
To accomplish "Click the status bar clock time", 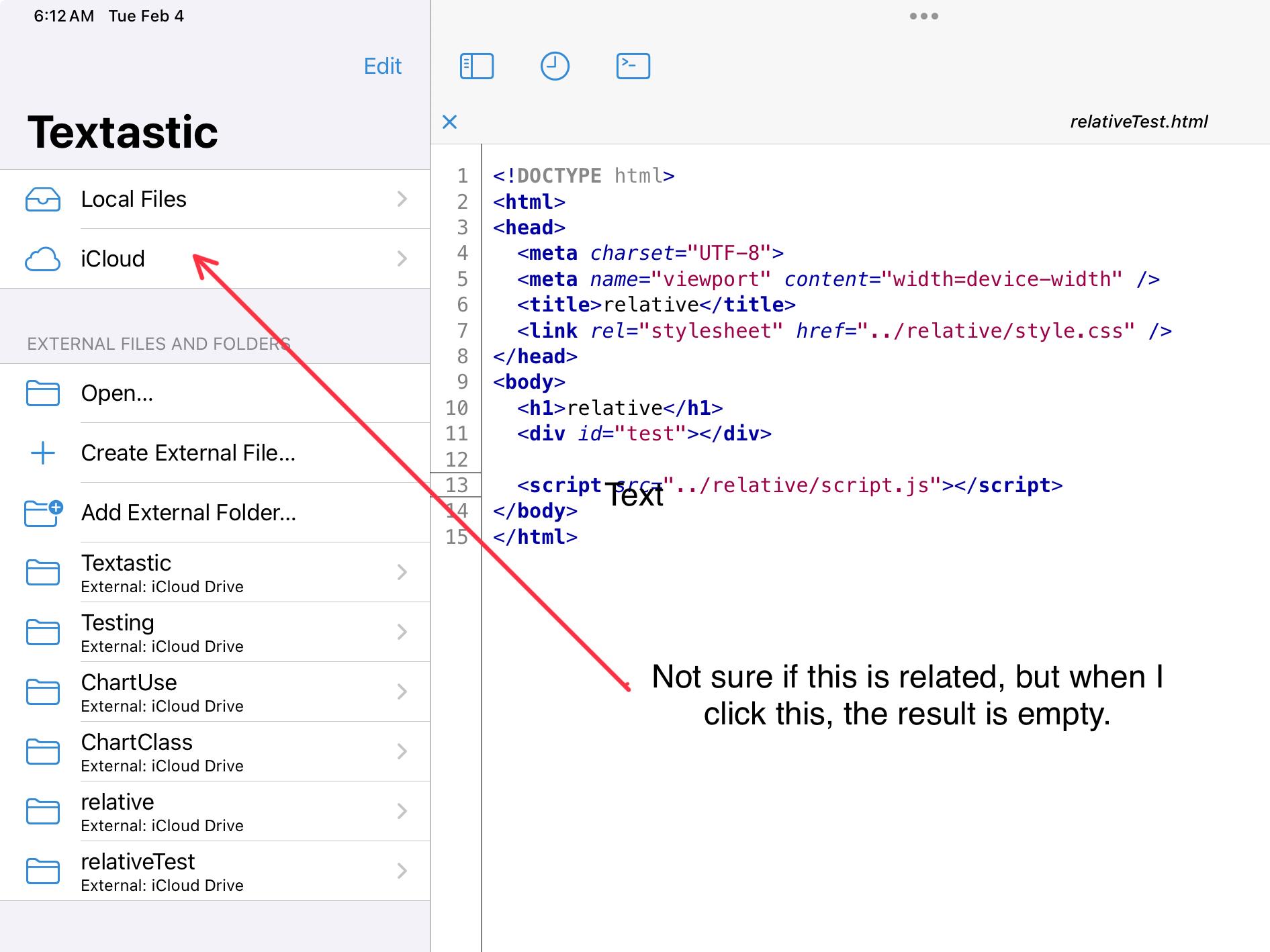I will click(x=64, y=16).
